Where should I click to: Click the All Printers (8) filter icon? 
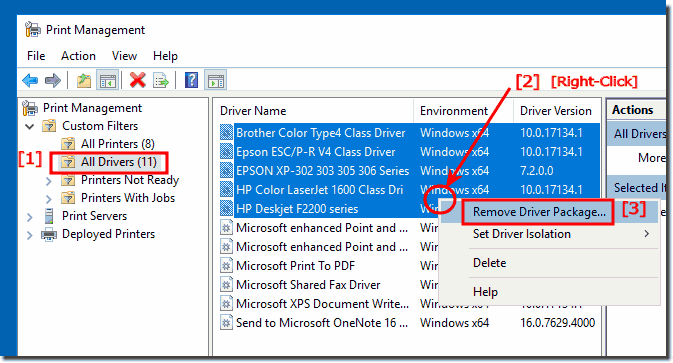coord(68,144)
